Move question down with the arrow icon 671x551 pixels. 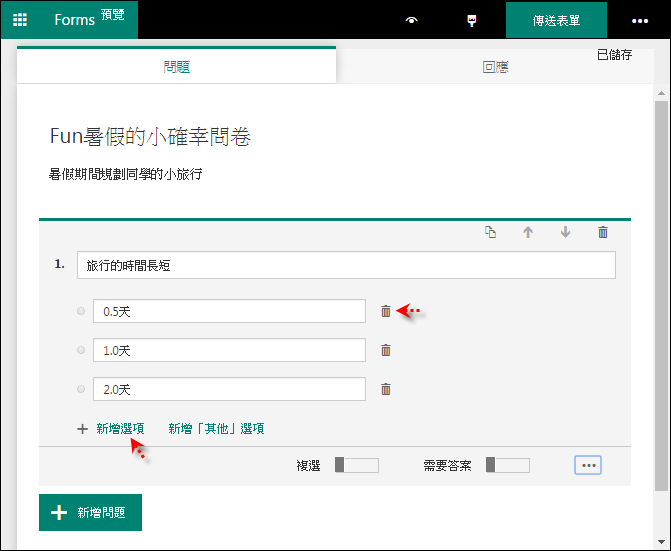pos(565,232)
